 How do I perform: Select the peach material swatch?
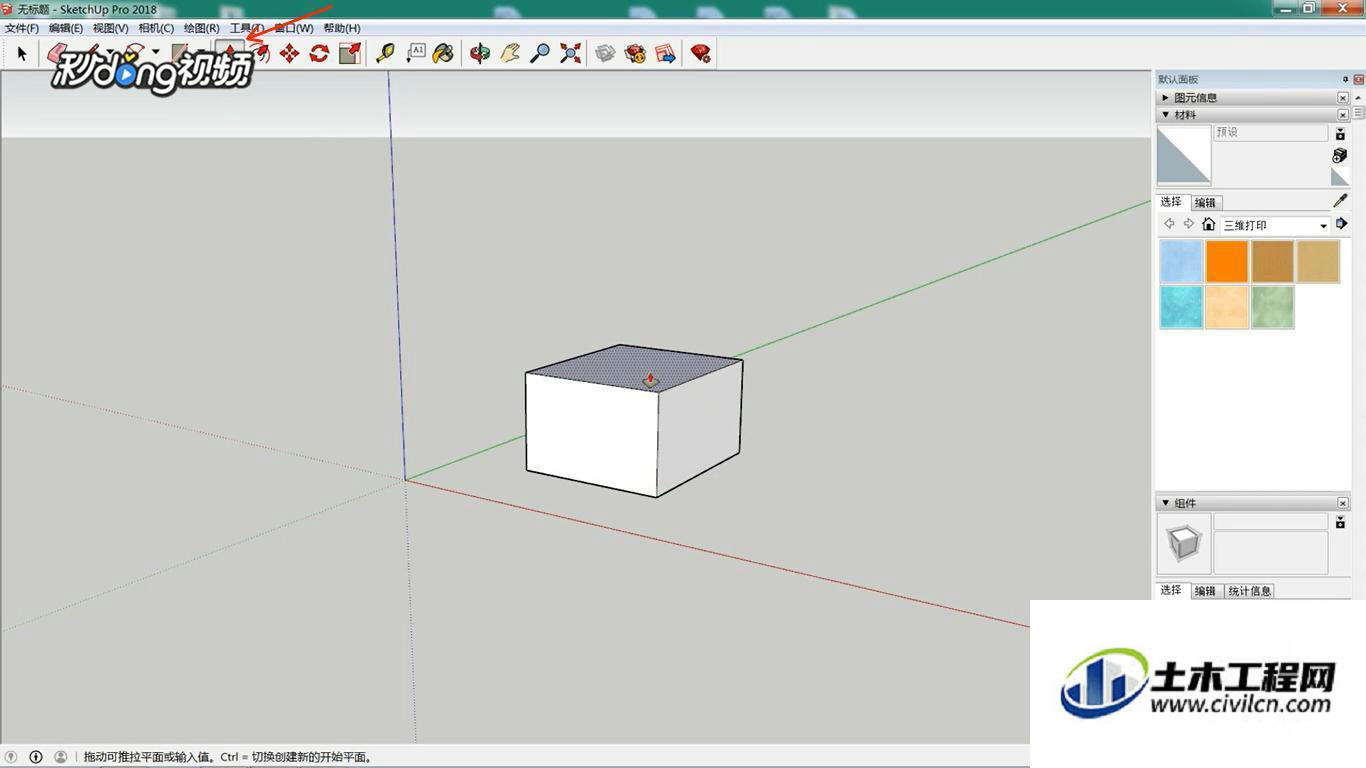(x=1227, y=307)
